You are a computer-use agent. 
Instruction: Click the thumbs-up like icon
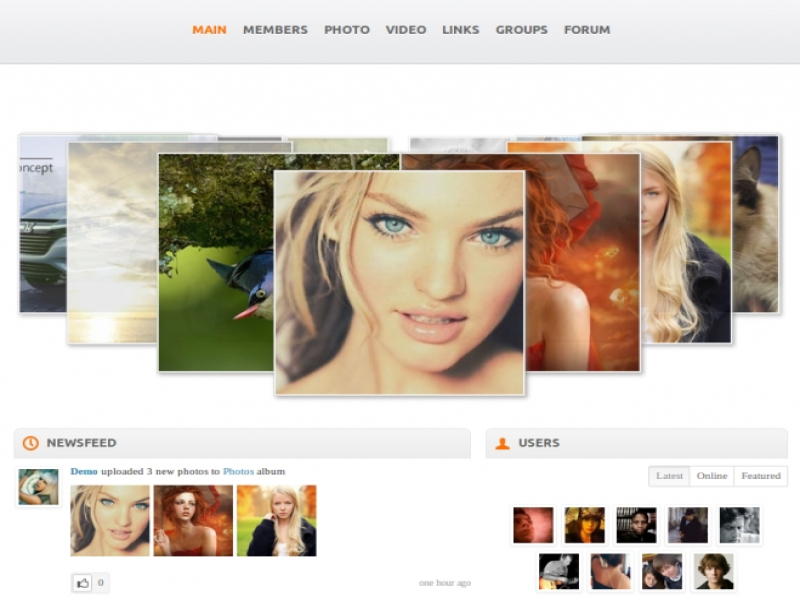(x=82, y=582)
